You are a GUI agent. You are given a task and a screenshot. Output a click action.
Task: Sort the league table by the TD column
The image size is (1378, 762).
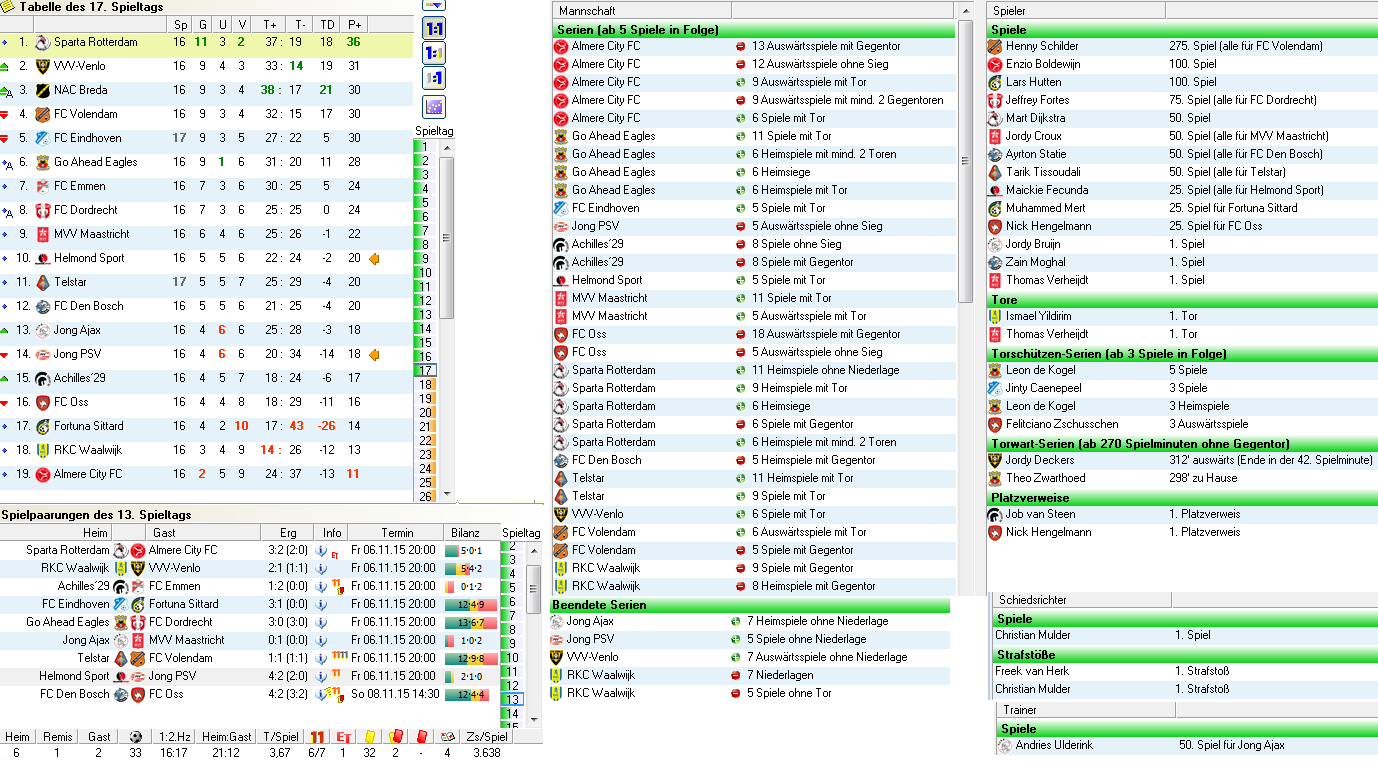point(326,24)
